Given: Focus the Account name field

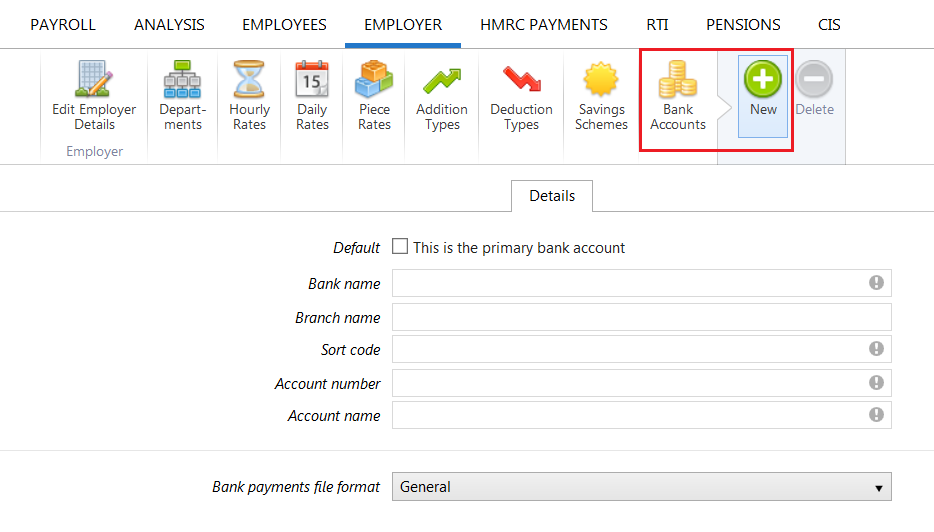Looking at the screenshot, I should (x=642, y=415).
